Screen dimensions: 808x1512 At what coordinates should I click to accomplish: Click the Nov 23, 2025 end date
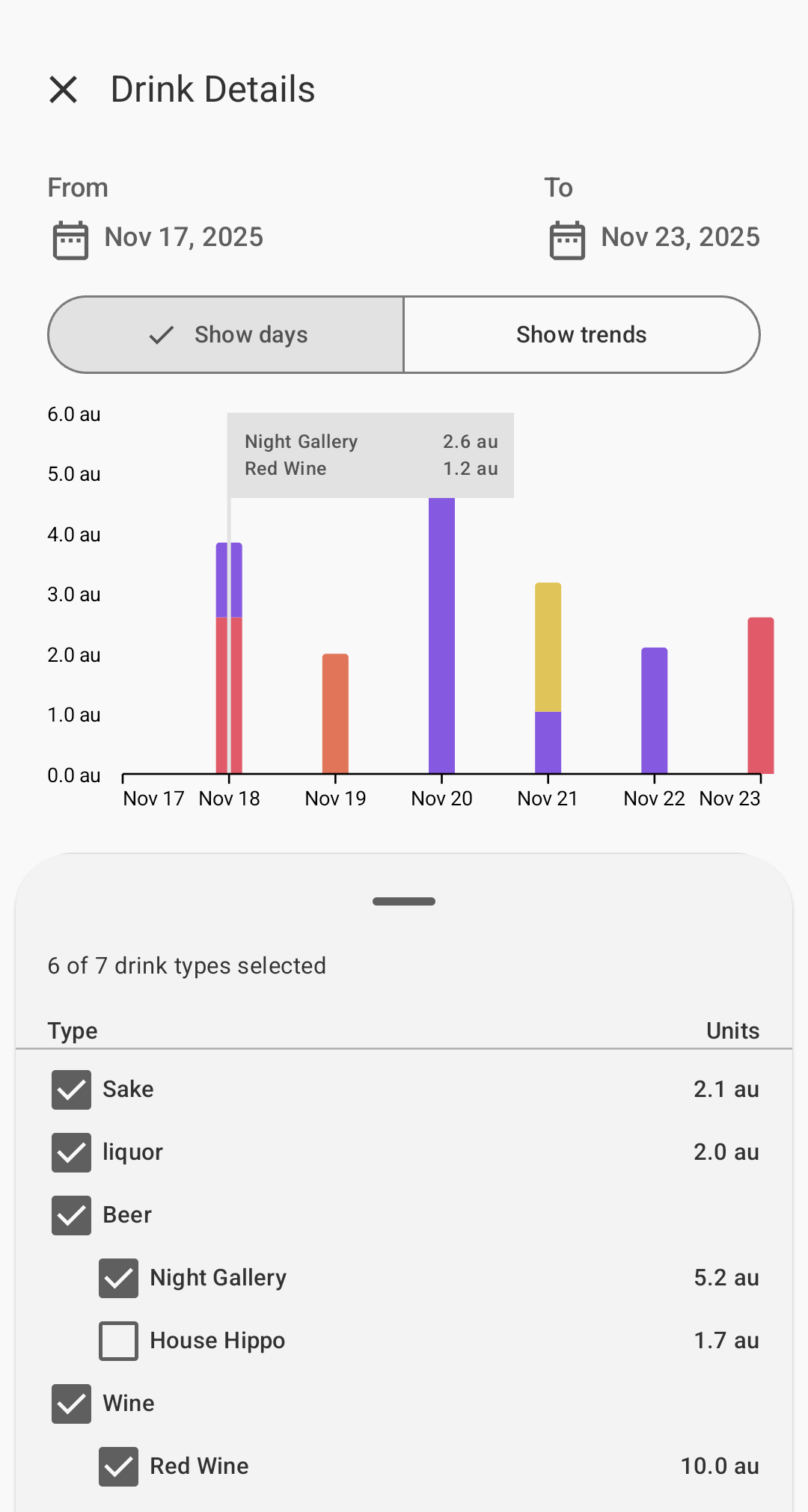tap(680, 237)
